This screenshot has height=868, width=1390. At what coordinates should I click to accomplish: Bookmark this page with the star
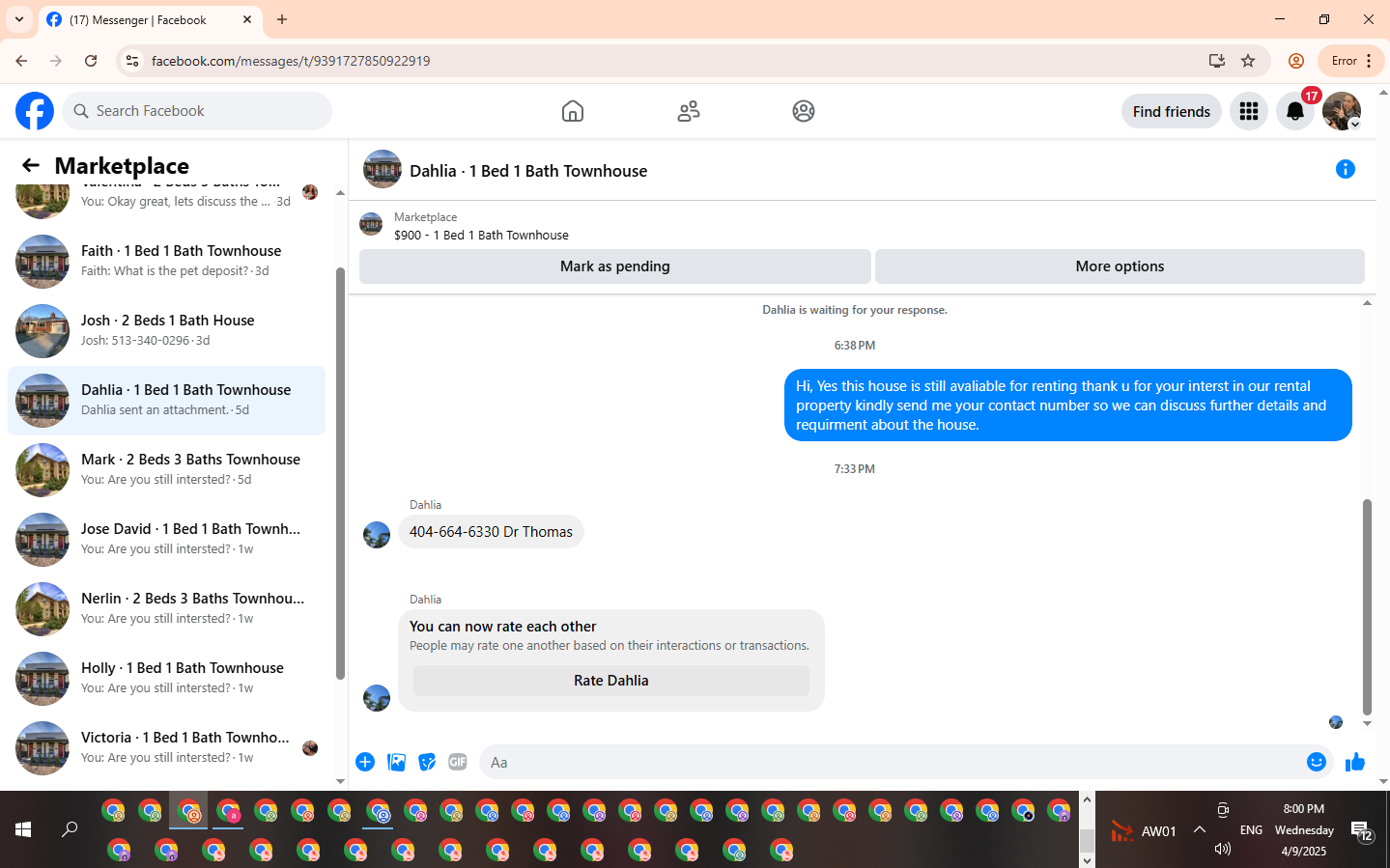coord(1248,61)
